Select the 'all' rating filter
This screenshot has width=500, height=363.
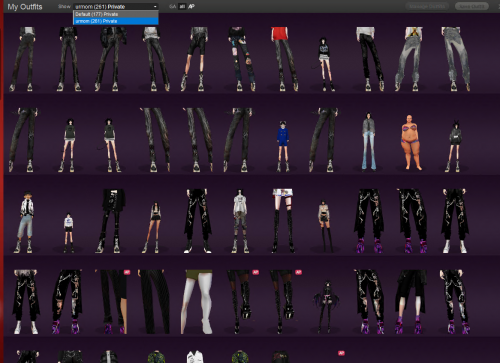click(182, 6)
